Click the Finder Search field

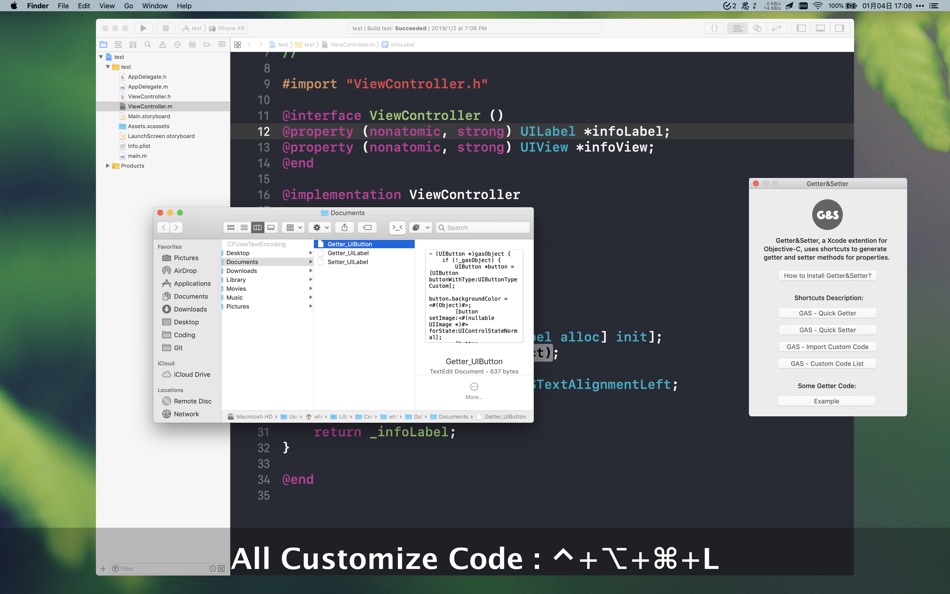pos(482,227)
